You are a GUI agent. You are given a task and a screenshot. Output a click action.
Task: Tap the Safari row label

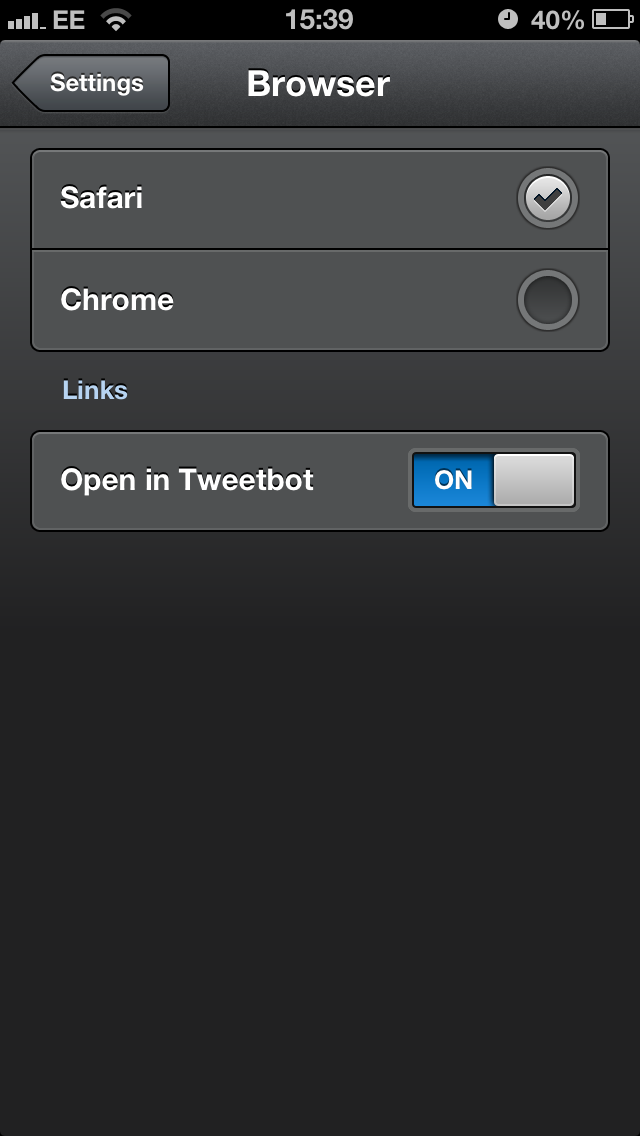pos(101,198)
